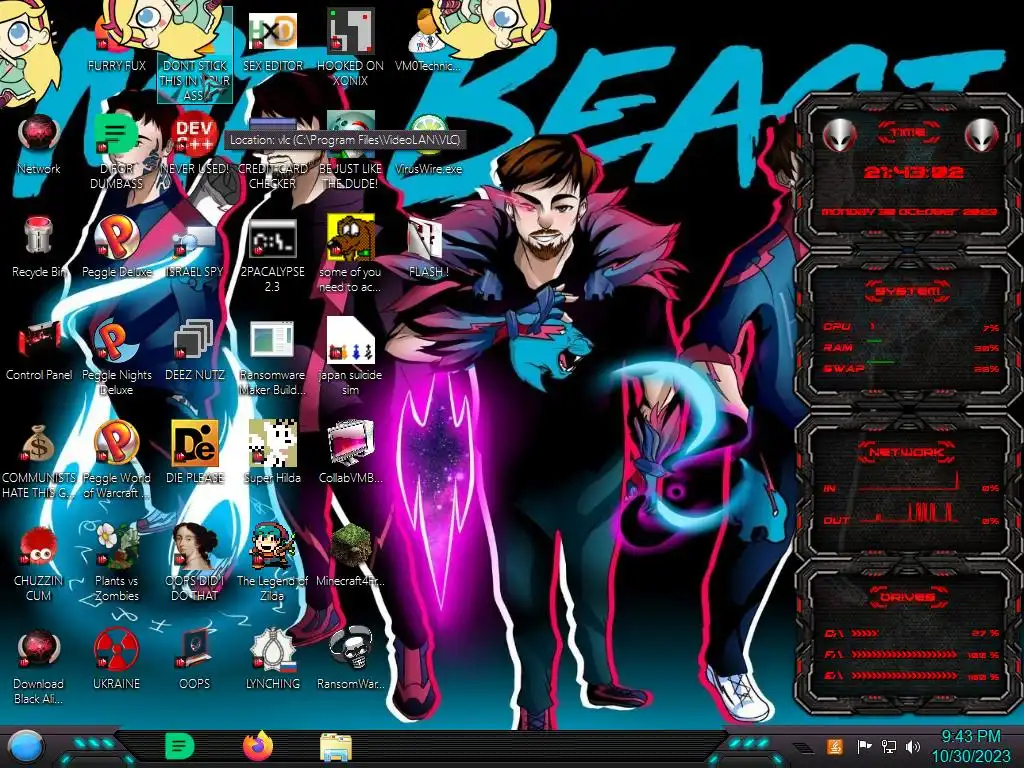The width and height of the screenshot is (1024, 768).
Task: Click the orange Java tray icon
Action: tap(835, 746)
